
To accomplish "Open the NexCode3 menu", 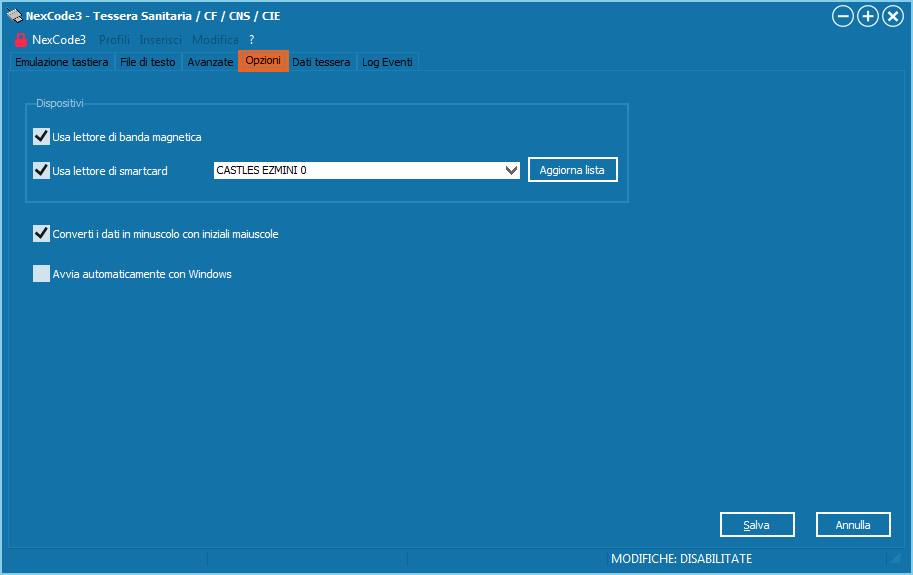I will point(59,40).
